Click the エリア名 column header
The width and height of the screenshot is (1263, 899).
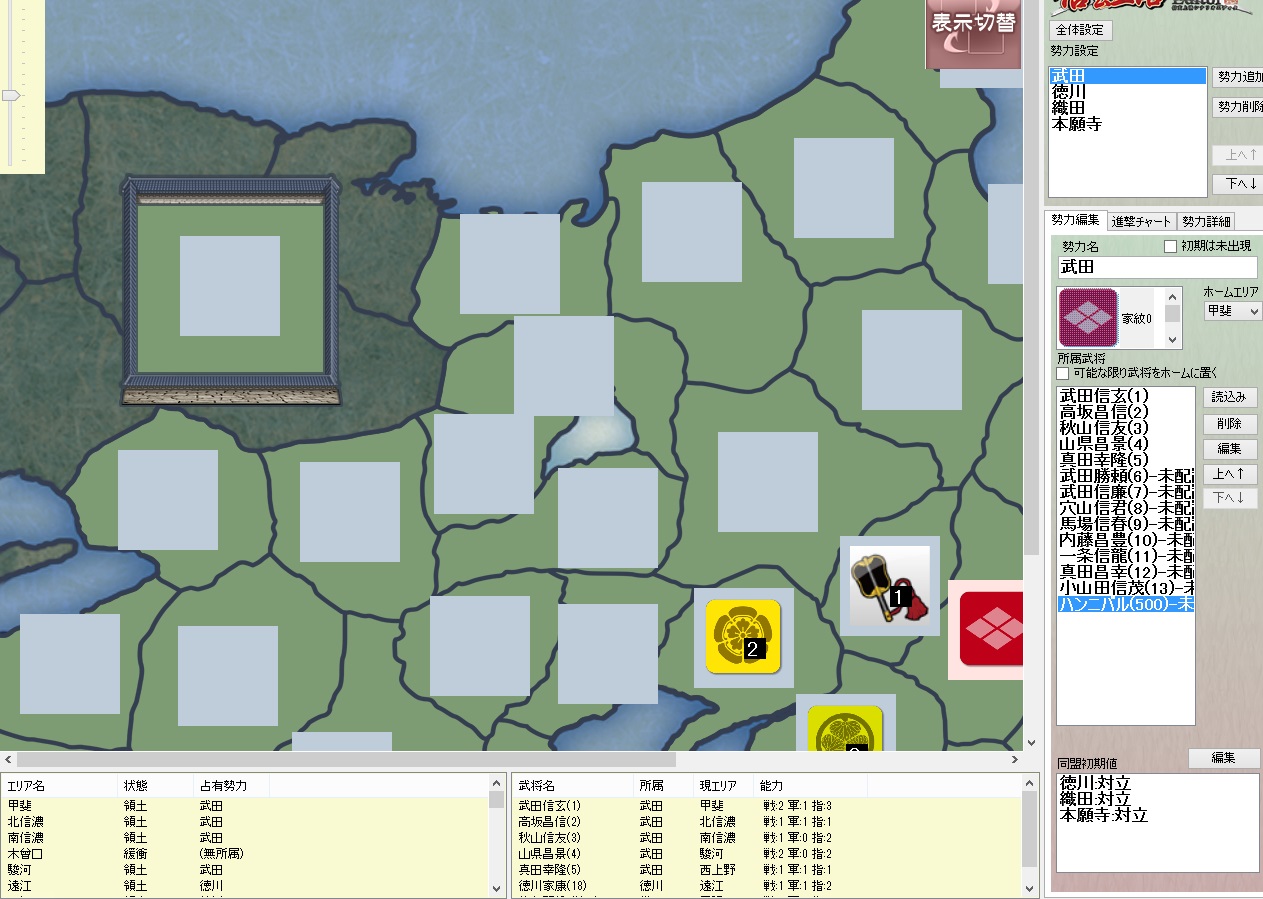pyautogui.click(x=60, y=786)
